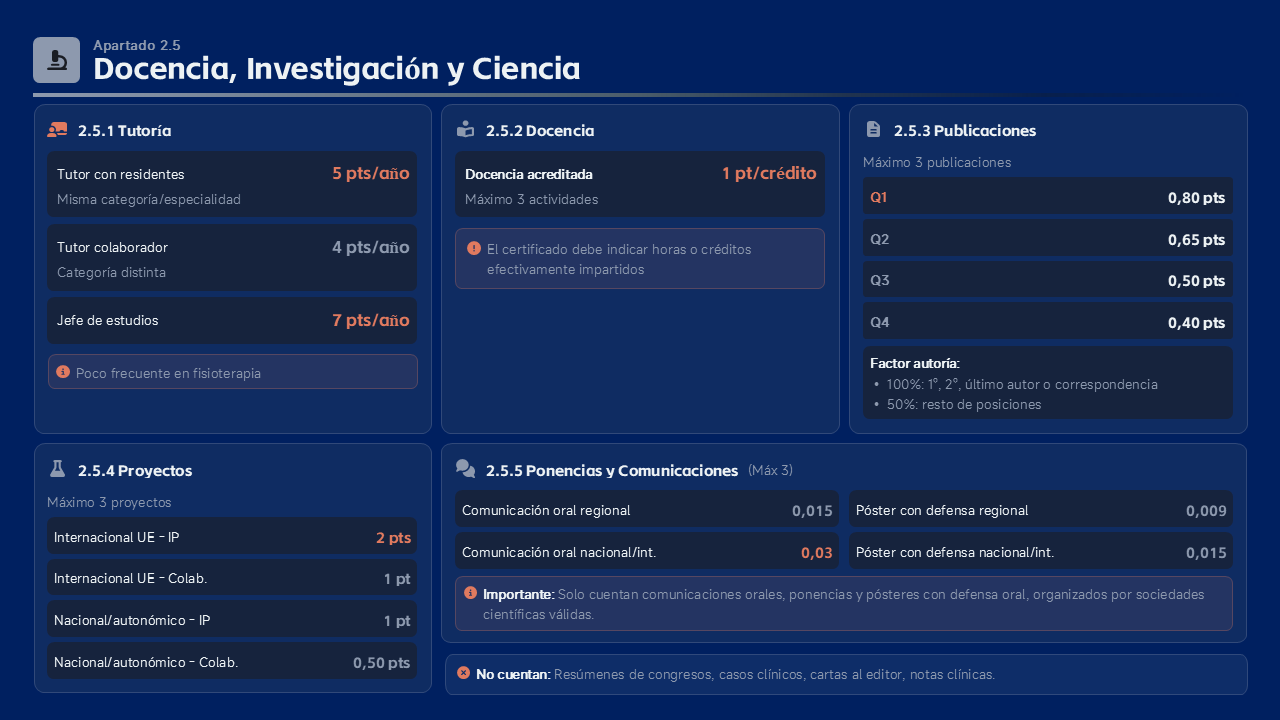Click the Docencia acreditada card
This screenshot has width=1280, height=720.
[x=640, y=184]
